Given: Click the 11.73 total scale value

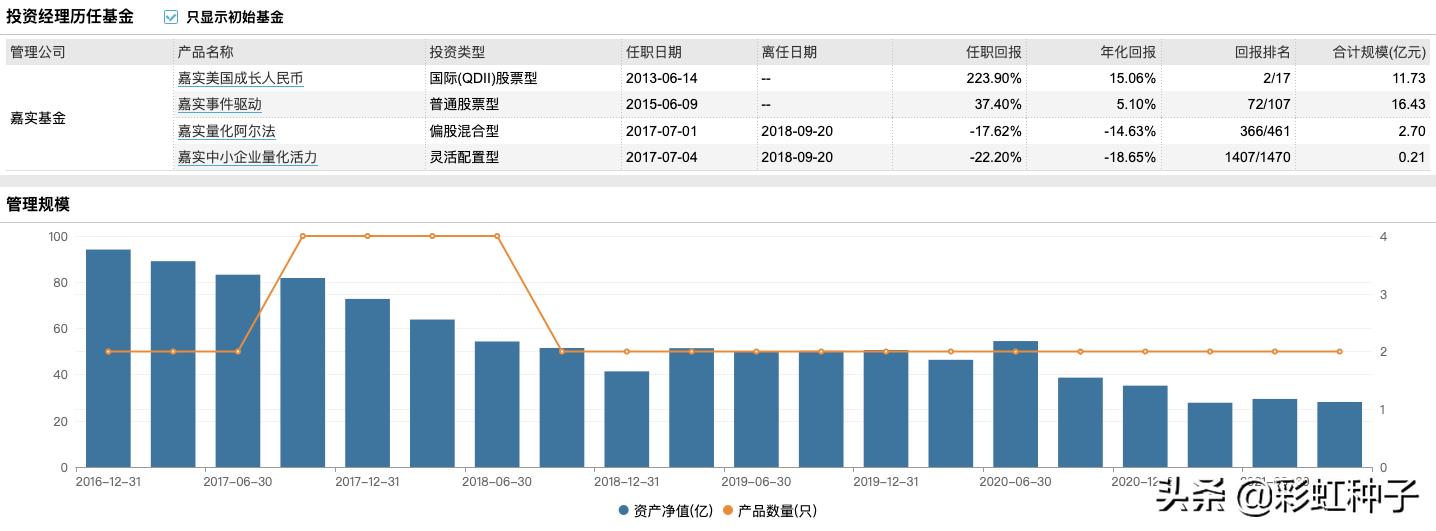Looking at the screenshot, I should [1408, 78].
